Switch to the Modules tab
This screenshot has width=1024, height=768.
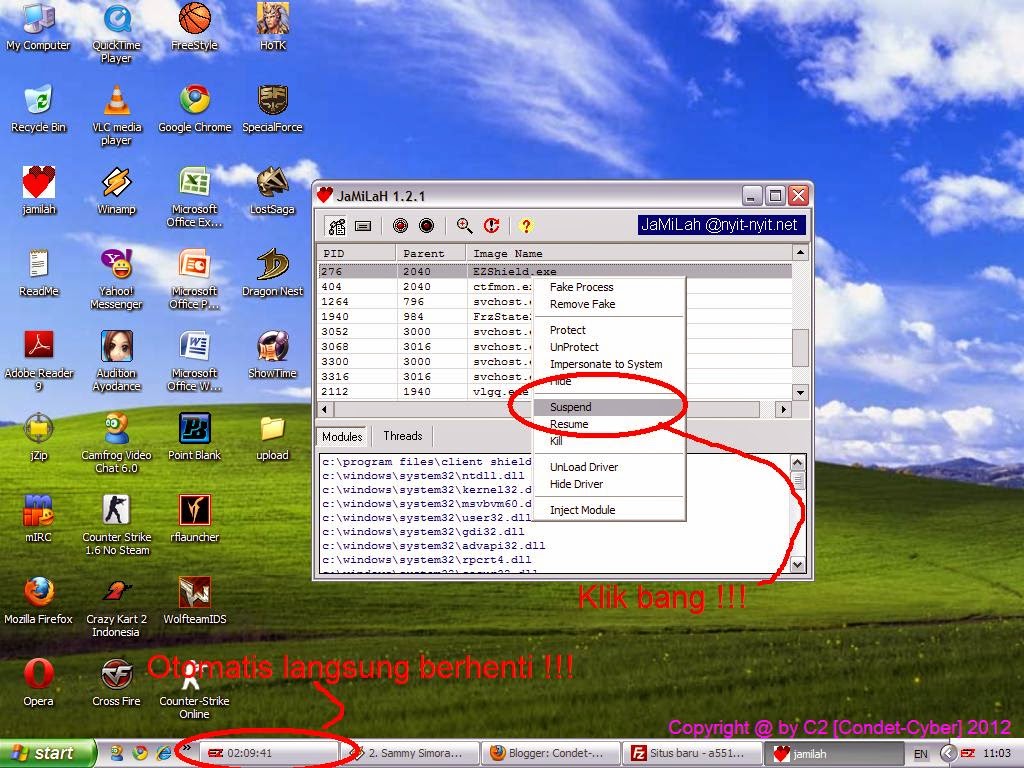(342, 436)
